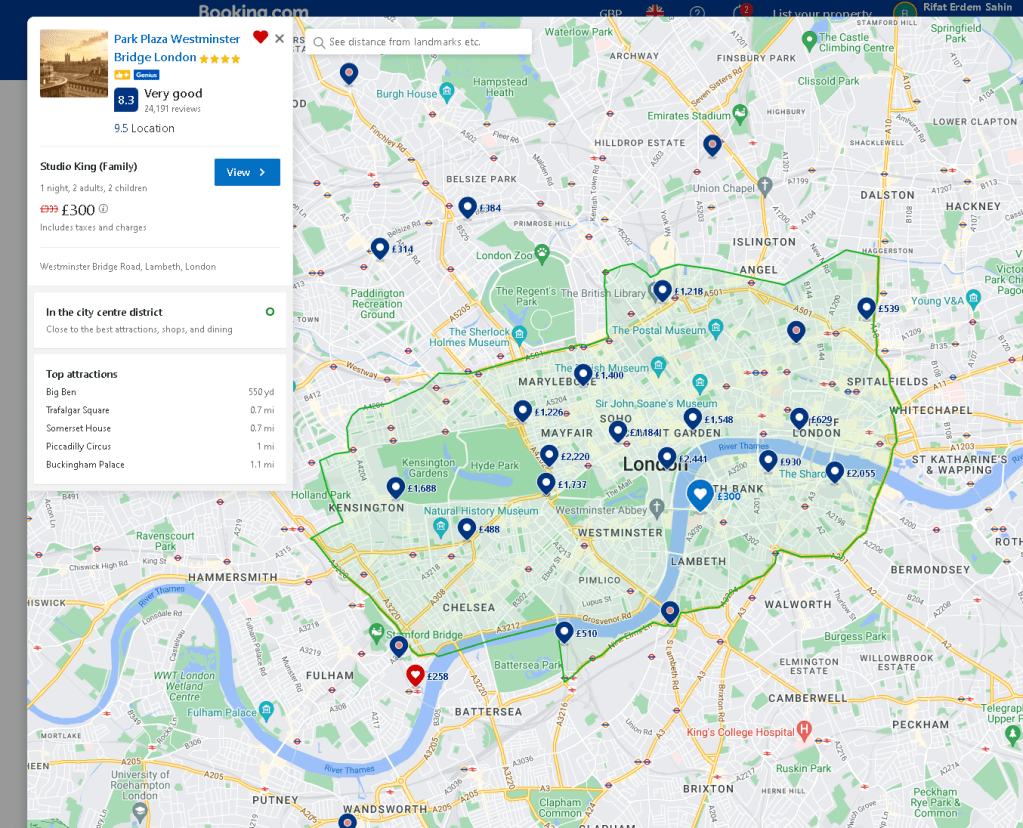Open Park Plaza Westminster Bridge London link
The height and width of the screenshot is (828, 1023).
point(177,48)
